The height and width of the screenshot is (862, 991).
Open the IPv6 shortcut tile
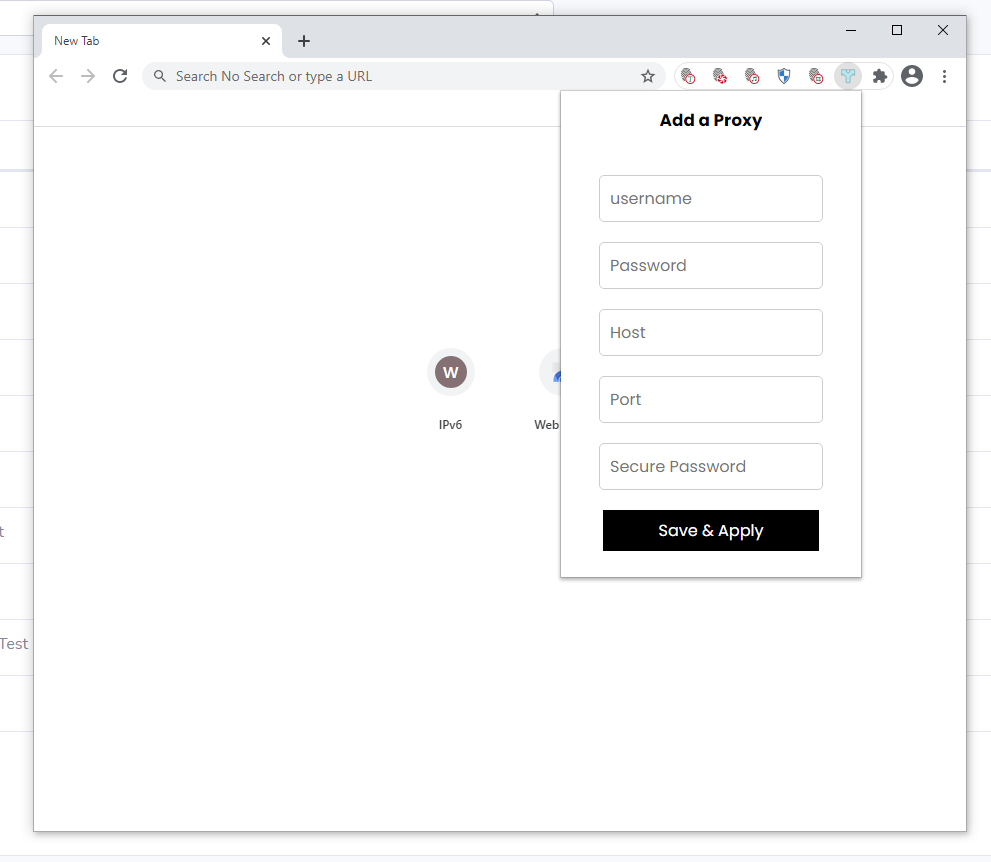pos(451,372)
